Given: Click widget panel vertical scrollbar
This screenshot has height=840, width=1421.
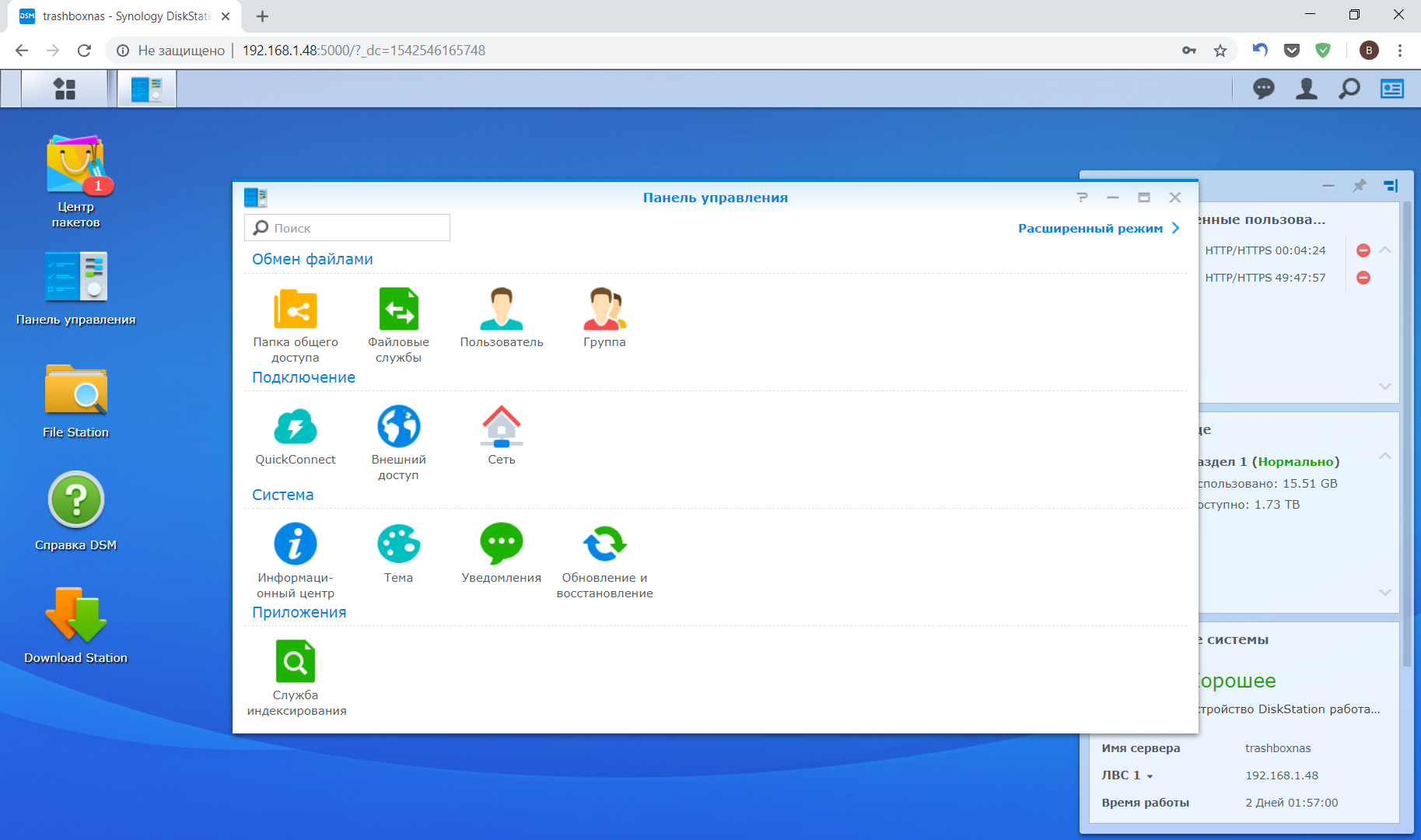Looking at the screenshot, I should pos(1407,436).
